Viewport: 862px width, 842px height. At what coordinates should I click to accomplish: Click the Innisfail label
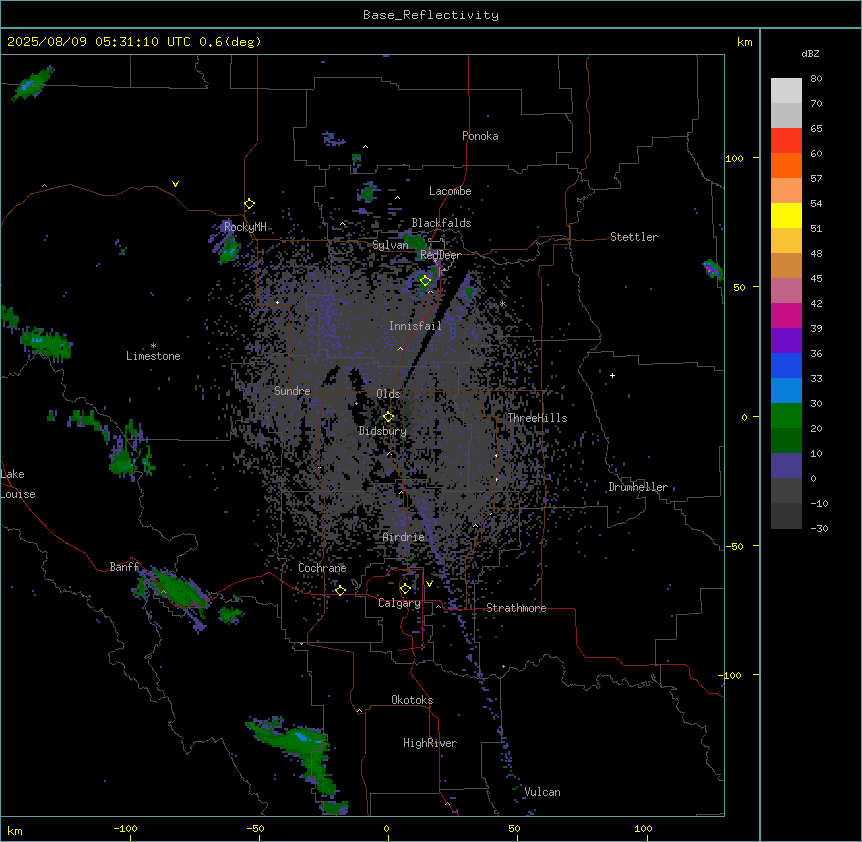(x=415, y=326)
